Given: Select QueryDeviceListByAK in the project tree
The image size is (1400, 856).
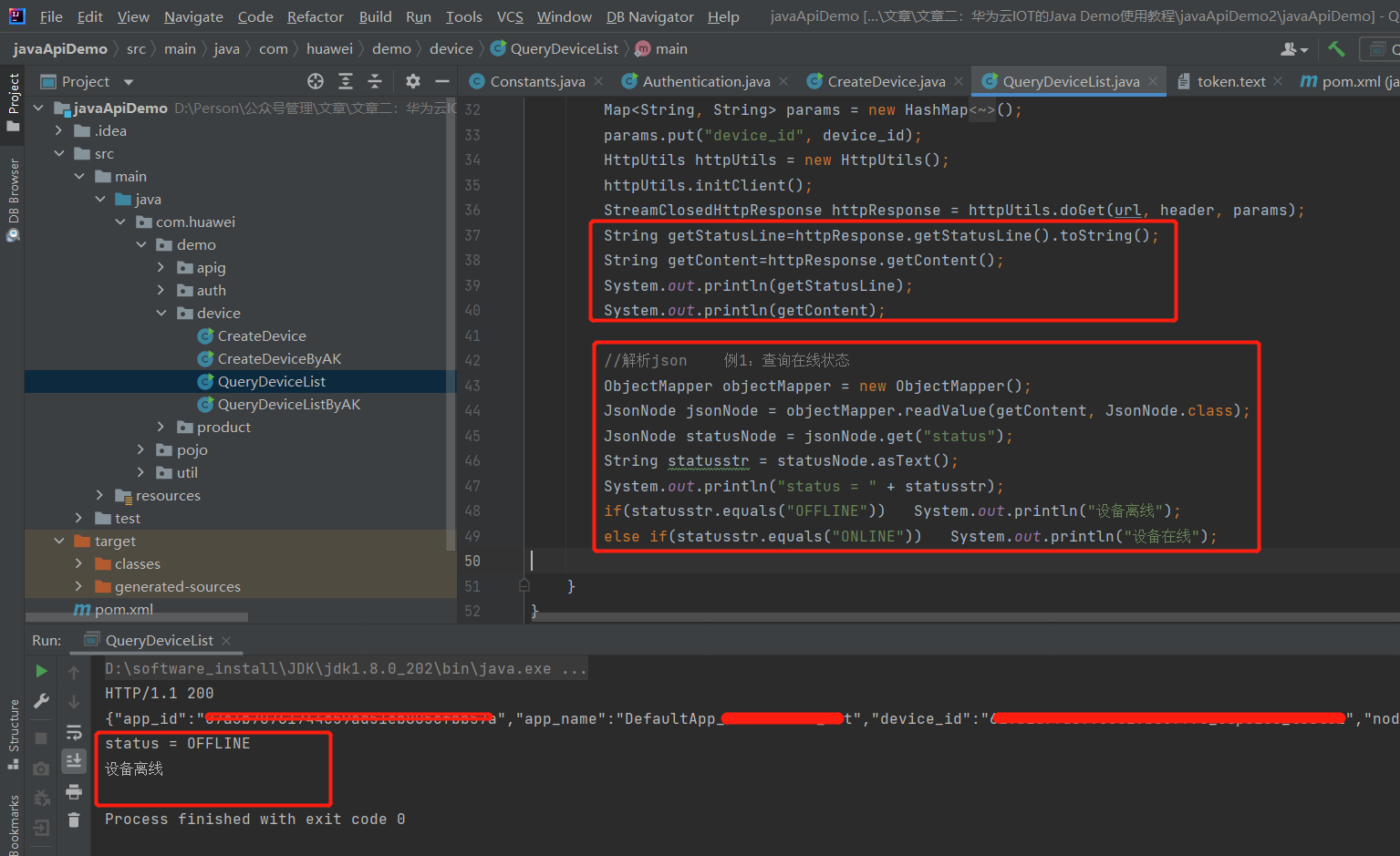Looking at the screenshot, I should 288,404.
